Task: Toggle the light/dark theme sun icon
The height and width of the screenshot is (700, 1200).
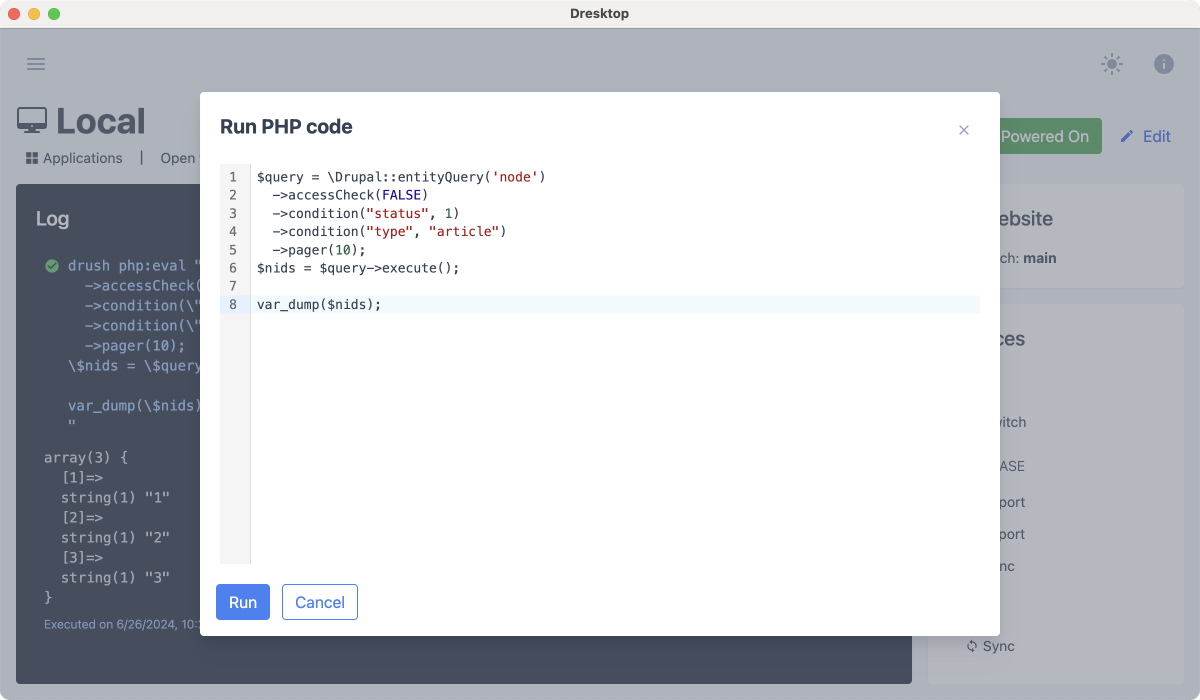Action: click(1111, 63)
